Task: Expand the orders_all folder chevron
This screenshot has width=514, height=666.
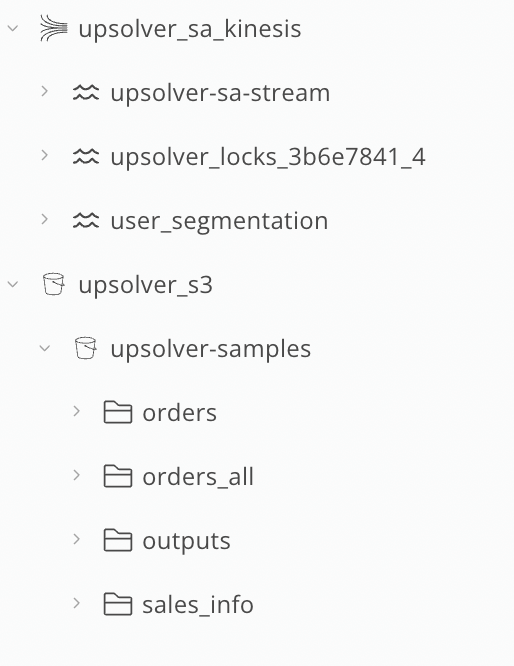Action: pos(76,475)
